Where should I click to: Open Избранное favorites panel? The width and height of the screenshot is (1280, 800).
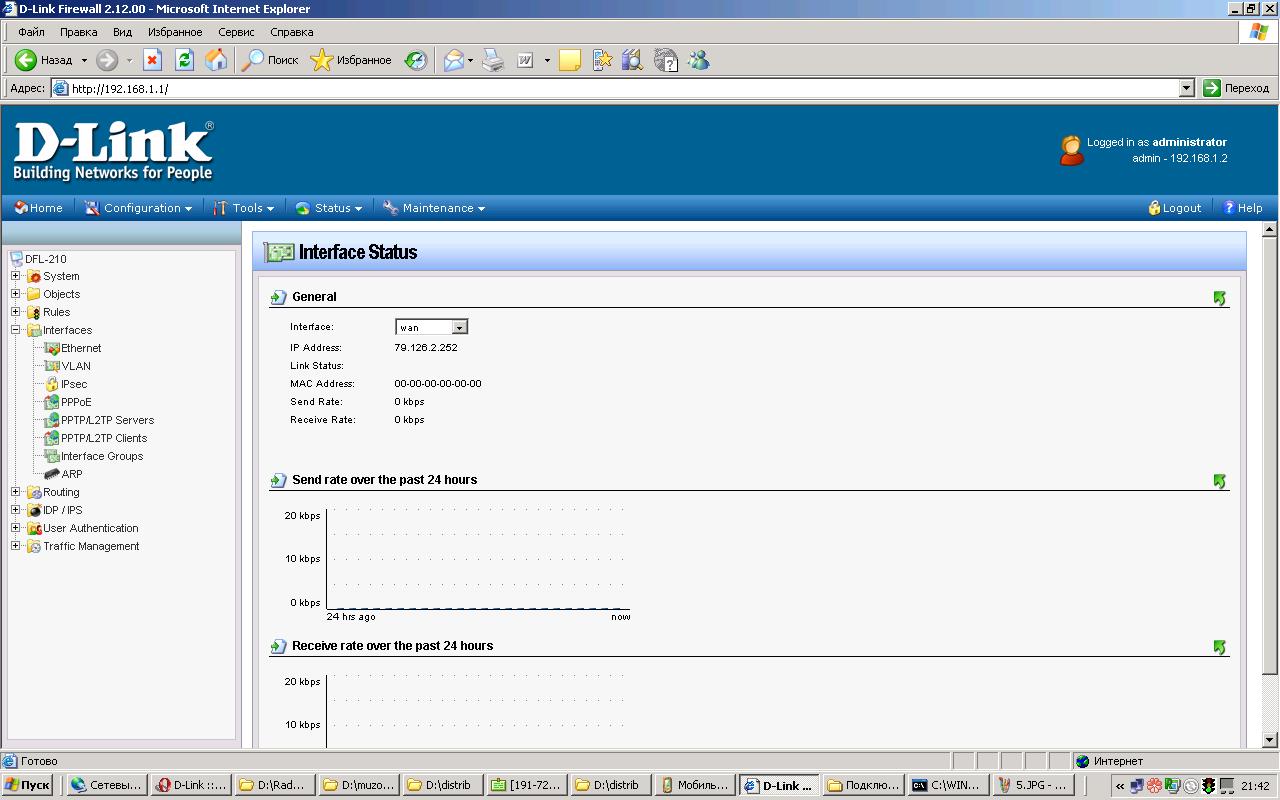(x=351, y=60)
